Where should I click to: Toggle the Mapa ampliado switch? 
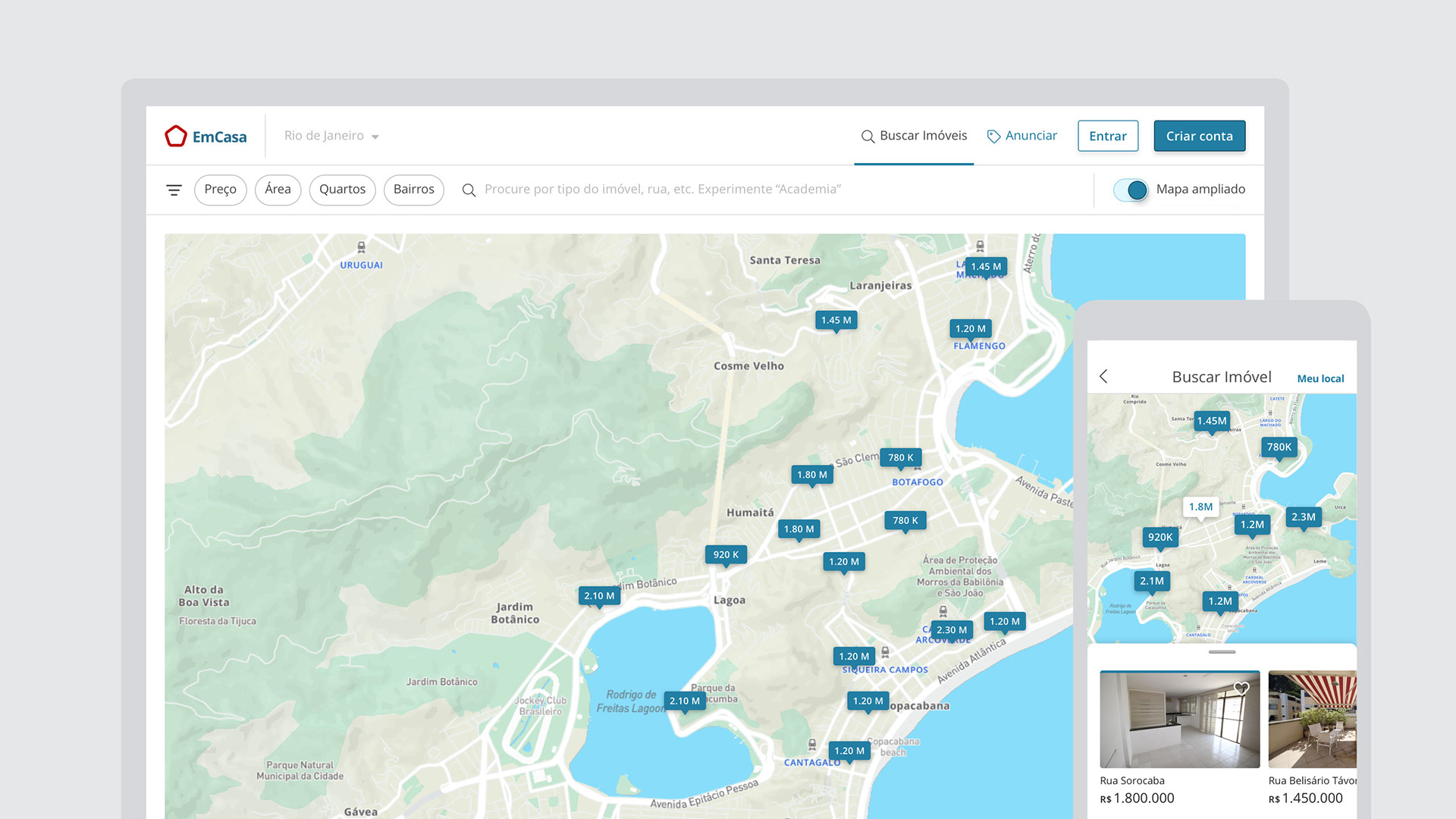[x=1131, y=190]
